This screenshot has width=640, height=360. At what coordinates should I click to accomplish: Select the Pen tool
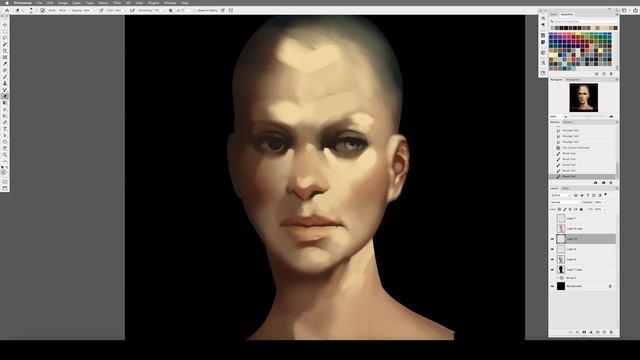click(x=5, y=122)
